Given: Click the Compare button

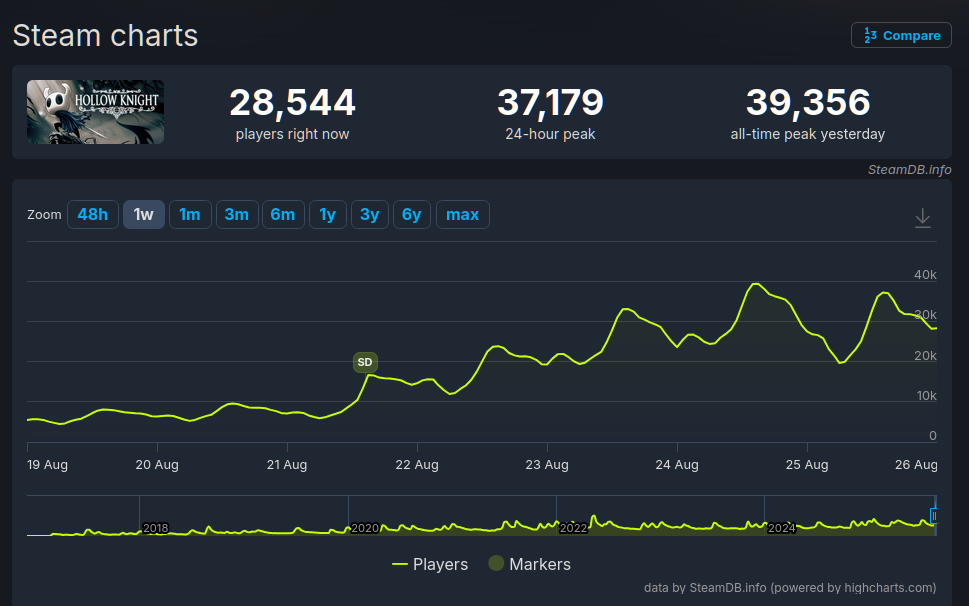Looking at the screenshot, I should 901,35.
